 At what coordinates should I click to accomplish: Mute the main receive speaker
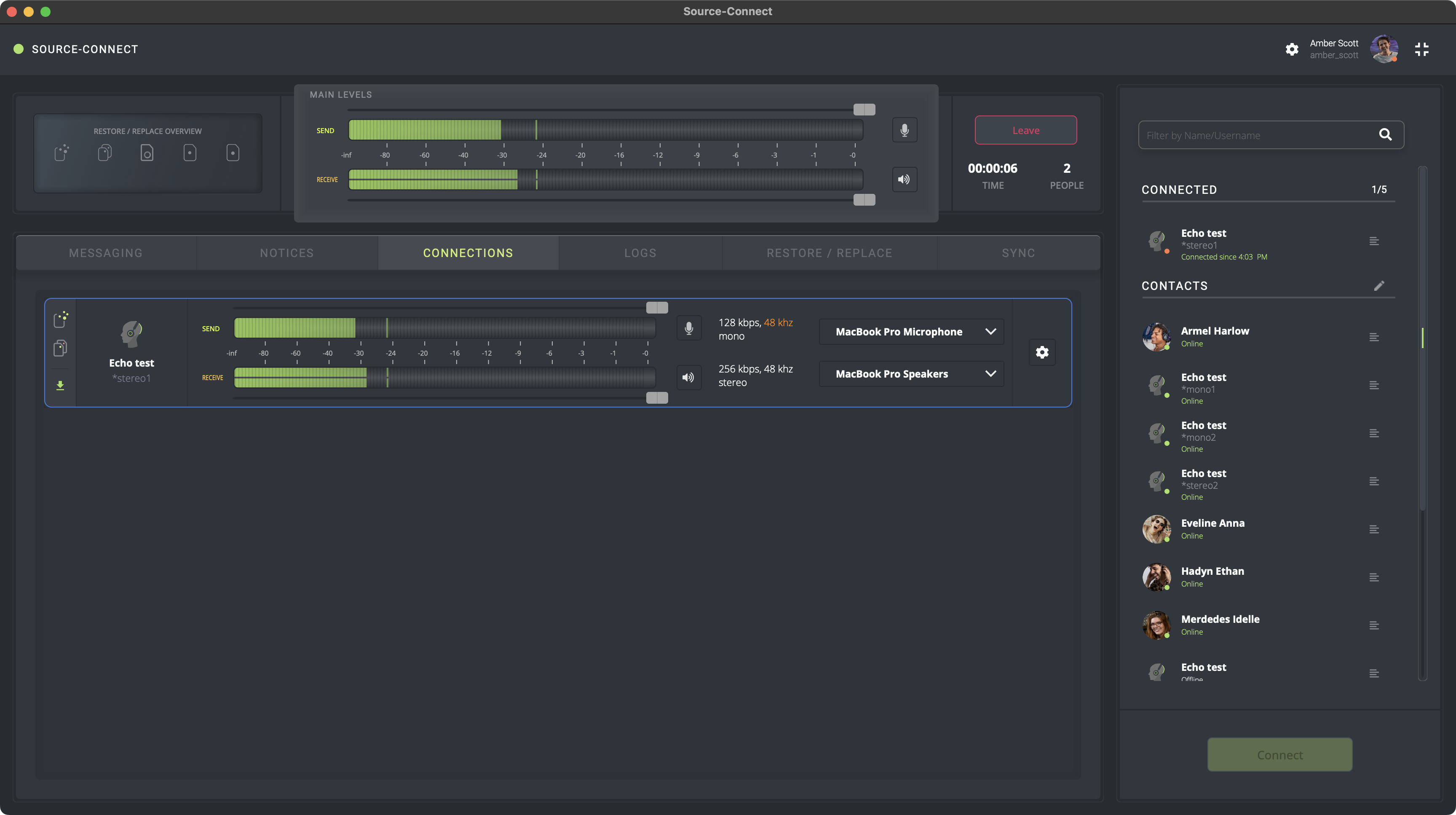[x=905, y=180]
